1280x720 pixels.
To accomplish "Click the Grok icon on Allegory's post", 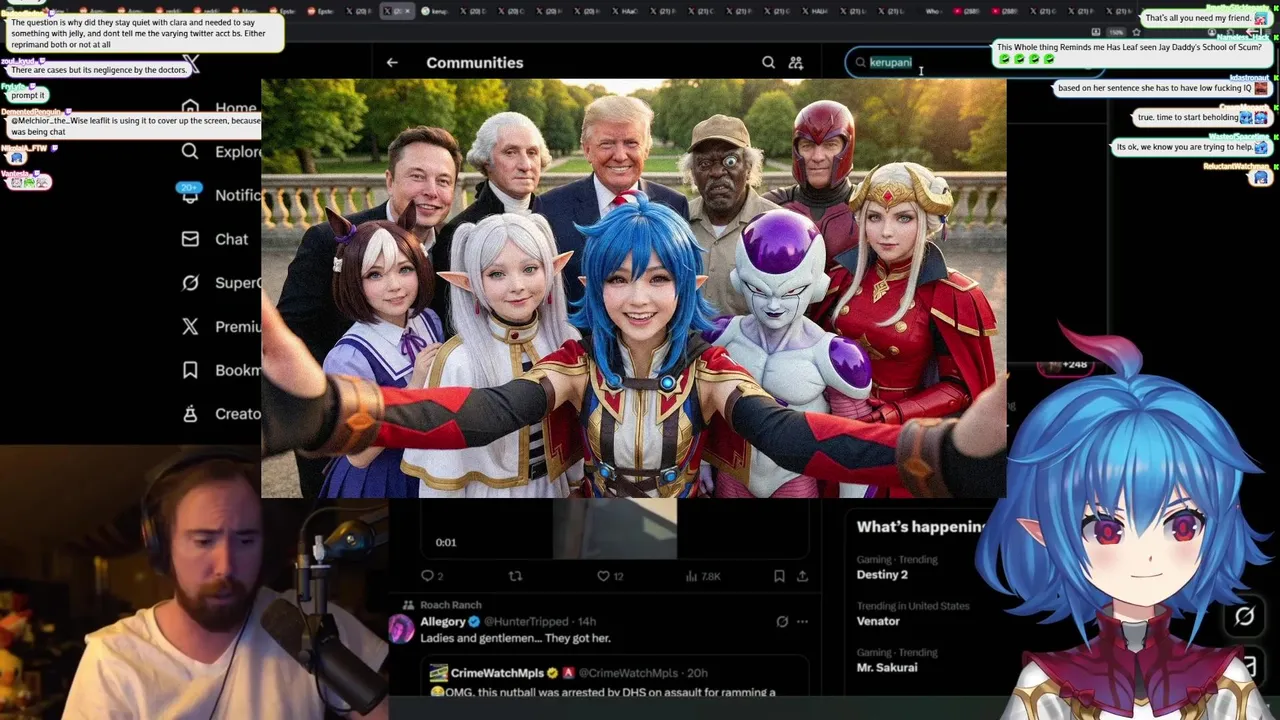I will pos(782,621).
